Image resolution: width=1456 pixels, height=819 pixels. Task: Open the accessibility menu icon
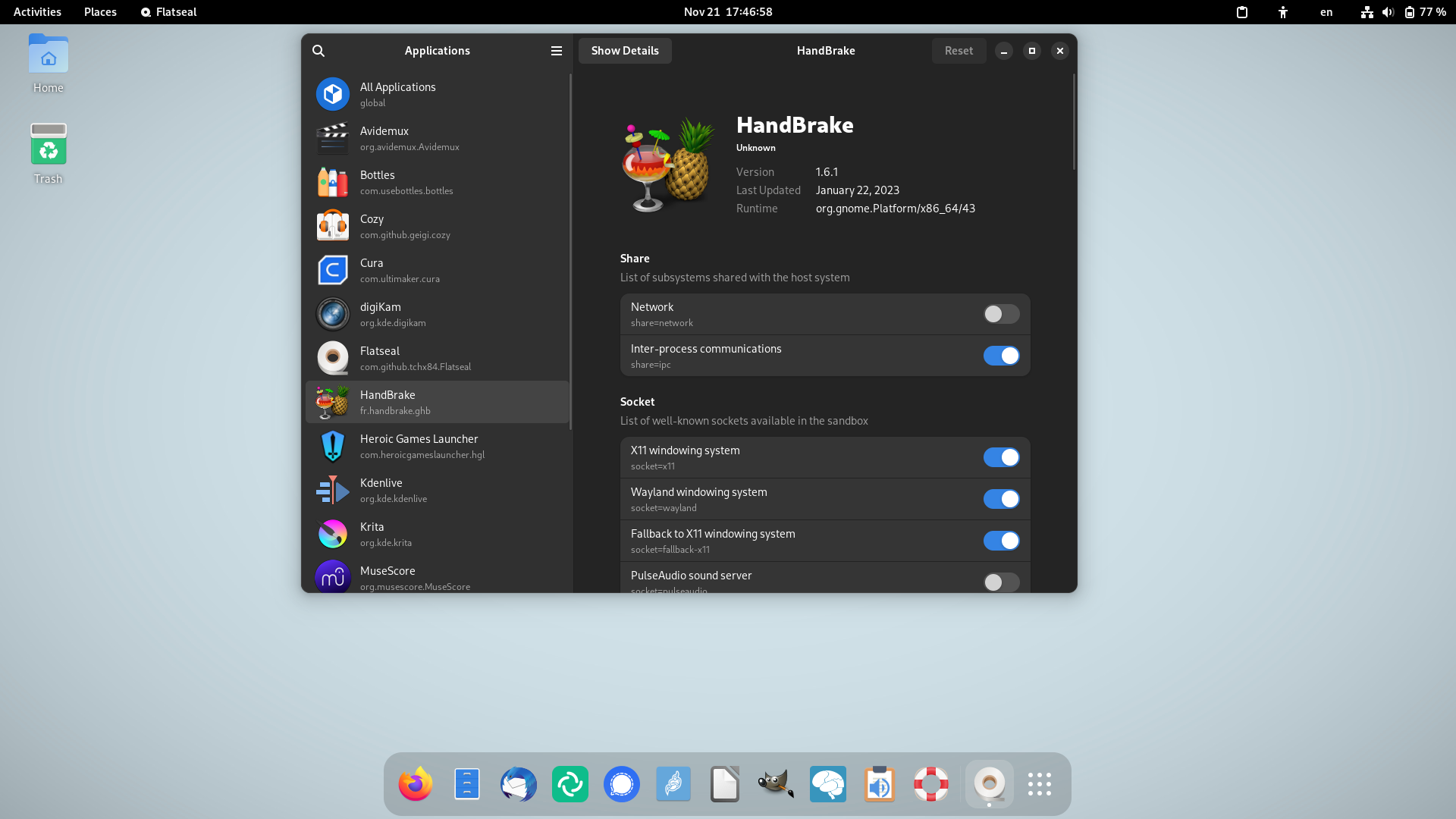click(x=1283, y=12)
